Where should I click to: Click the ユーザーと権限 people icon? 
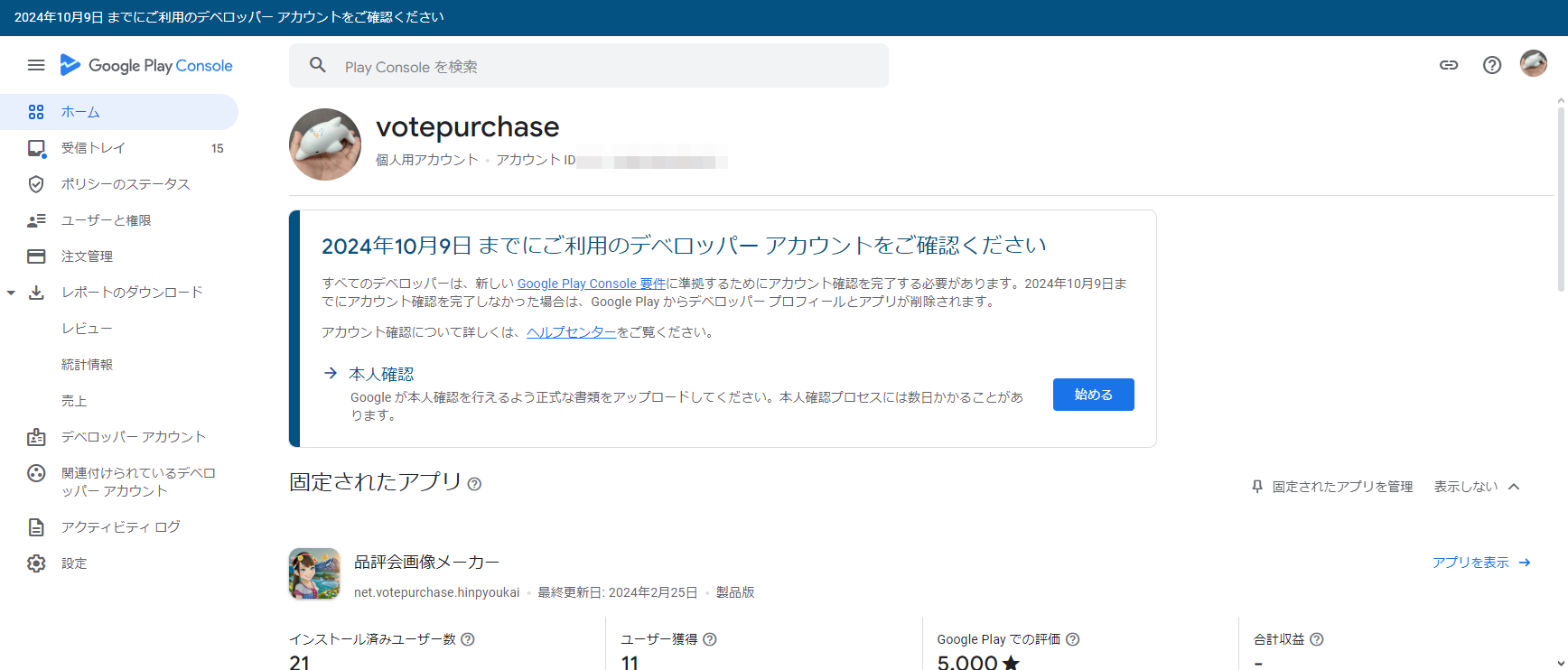point(36,220)
